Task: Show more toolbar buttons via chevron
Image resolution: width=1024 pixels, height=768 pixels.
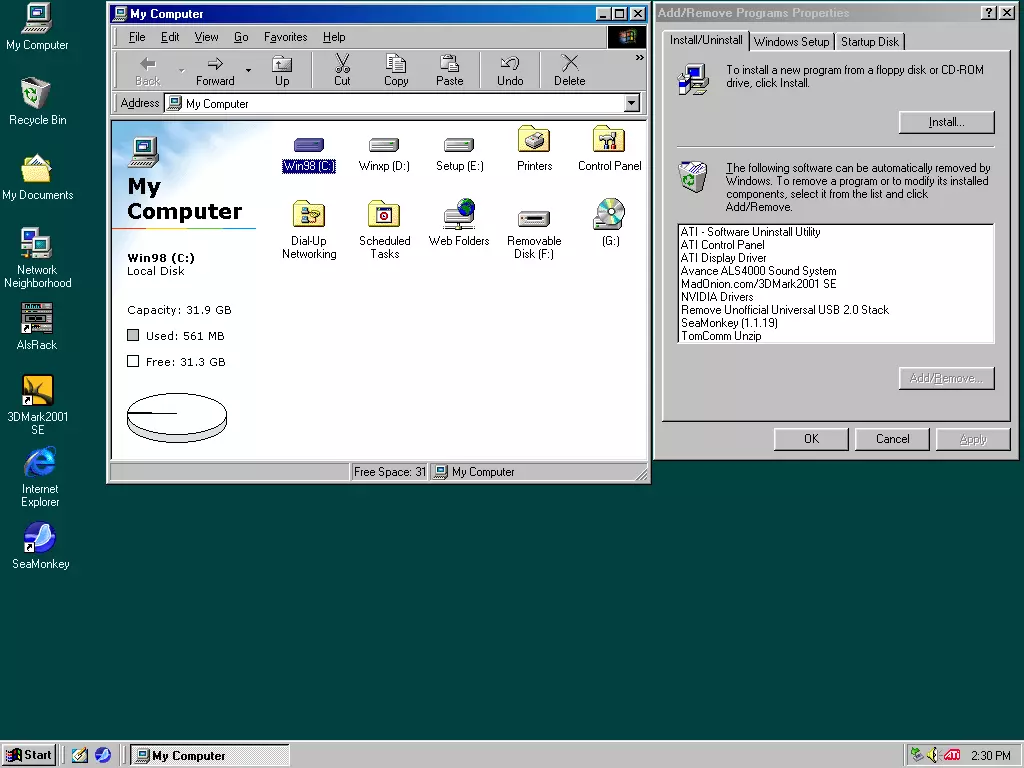Action: [639, 58]
